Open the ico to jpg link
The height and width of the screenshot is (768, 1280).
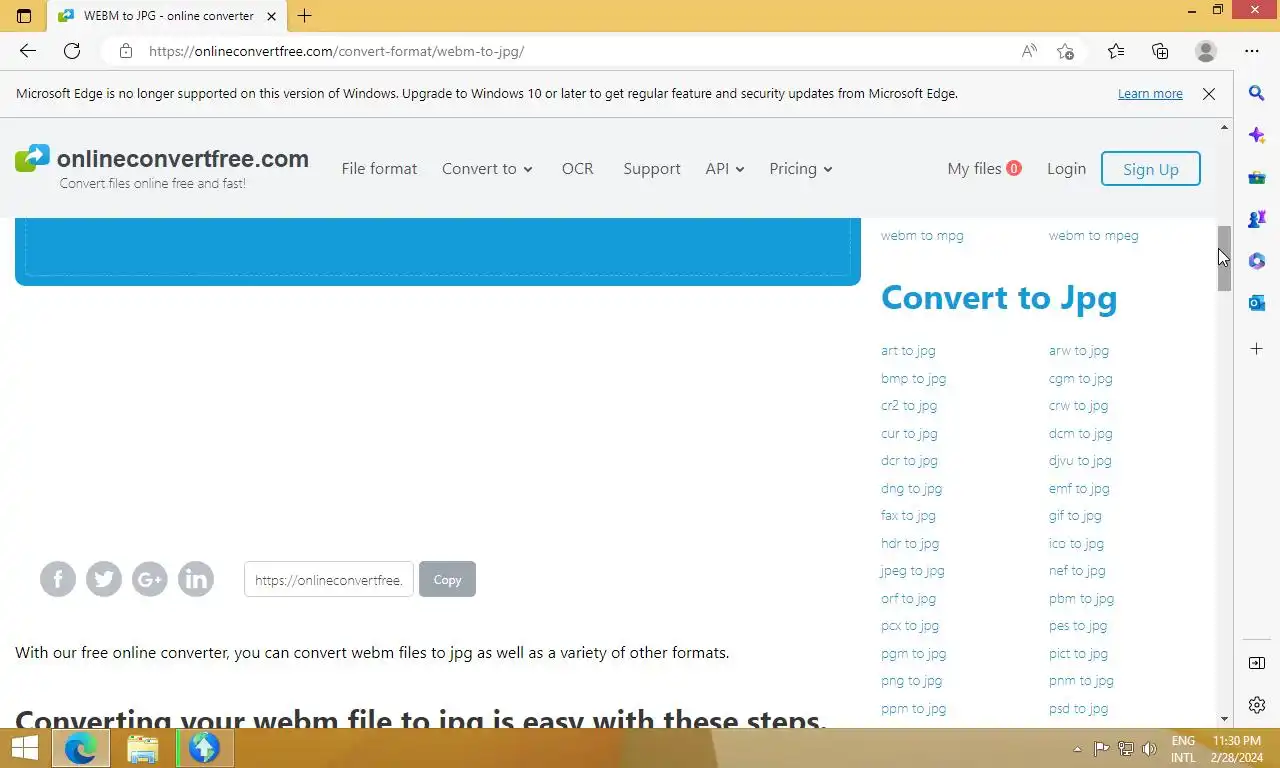[1076, 543]
